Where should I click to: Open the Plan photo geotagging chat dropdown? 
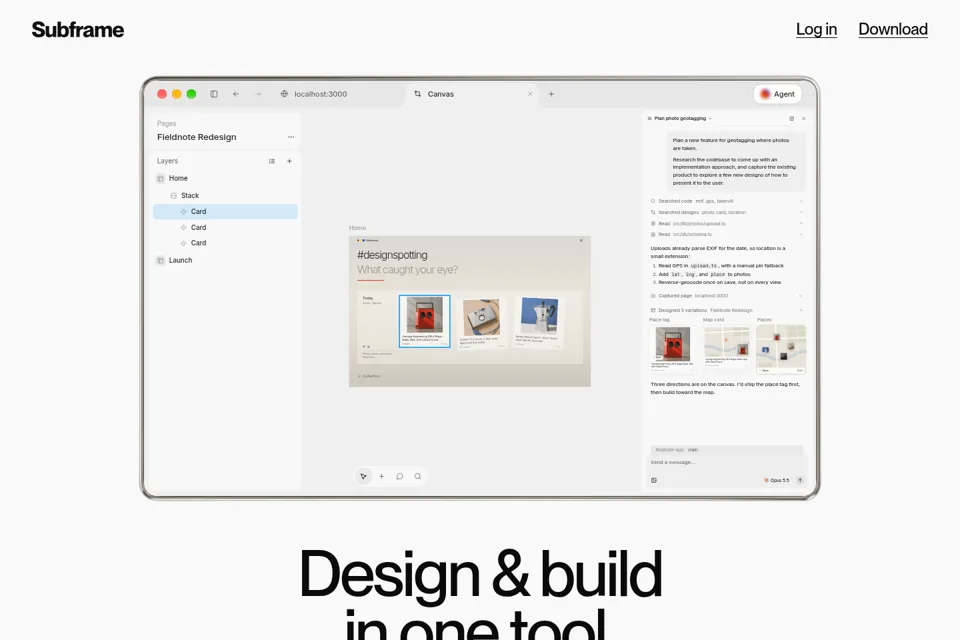[x=710, y=118]
